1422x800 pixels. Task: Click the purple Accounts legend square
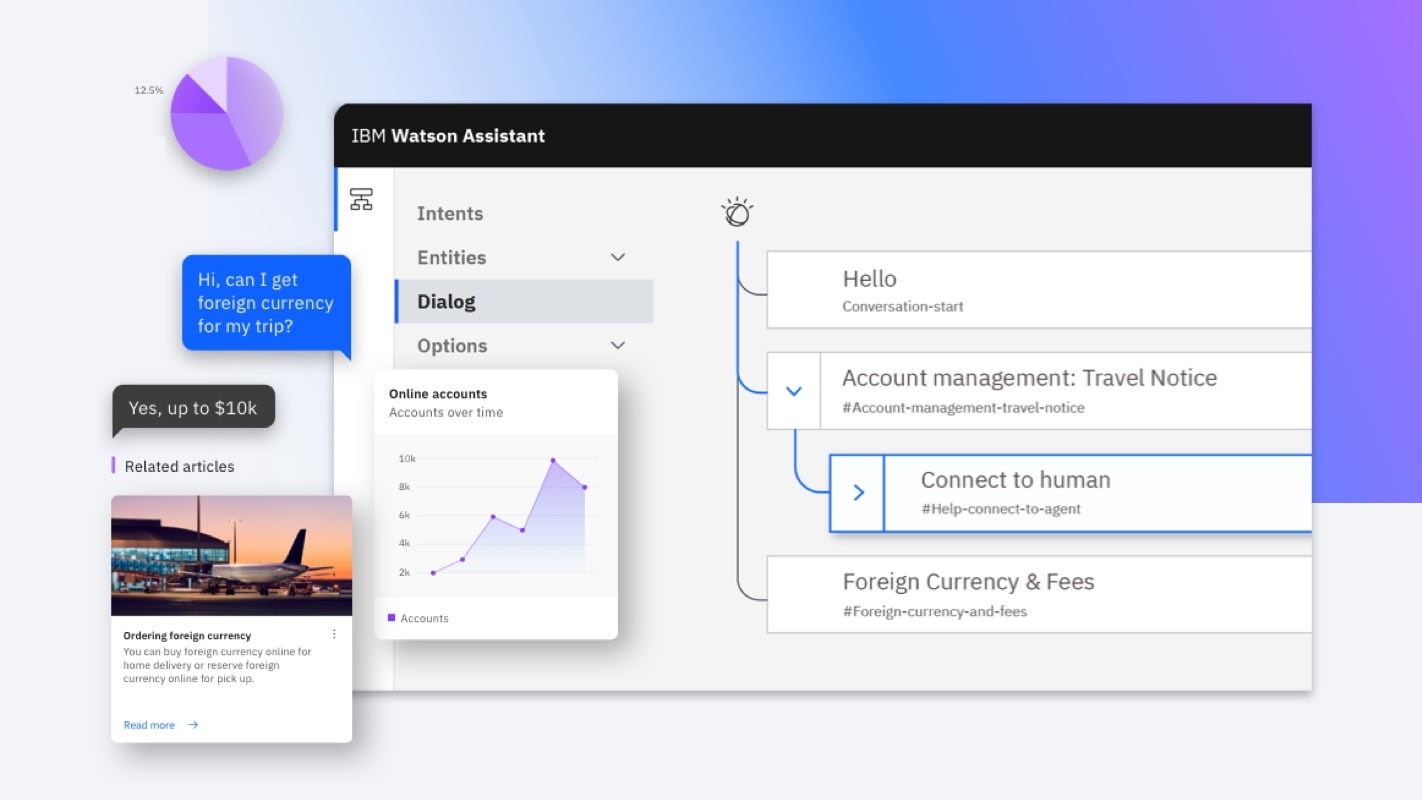pyautogui.click(x=391, y=617)
